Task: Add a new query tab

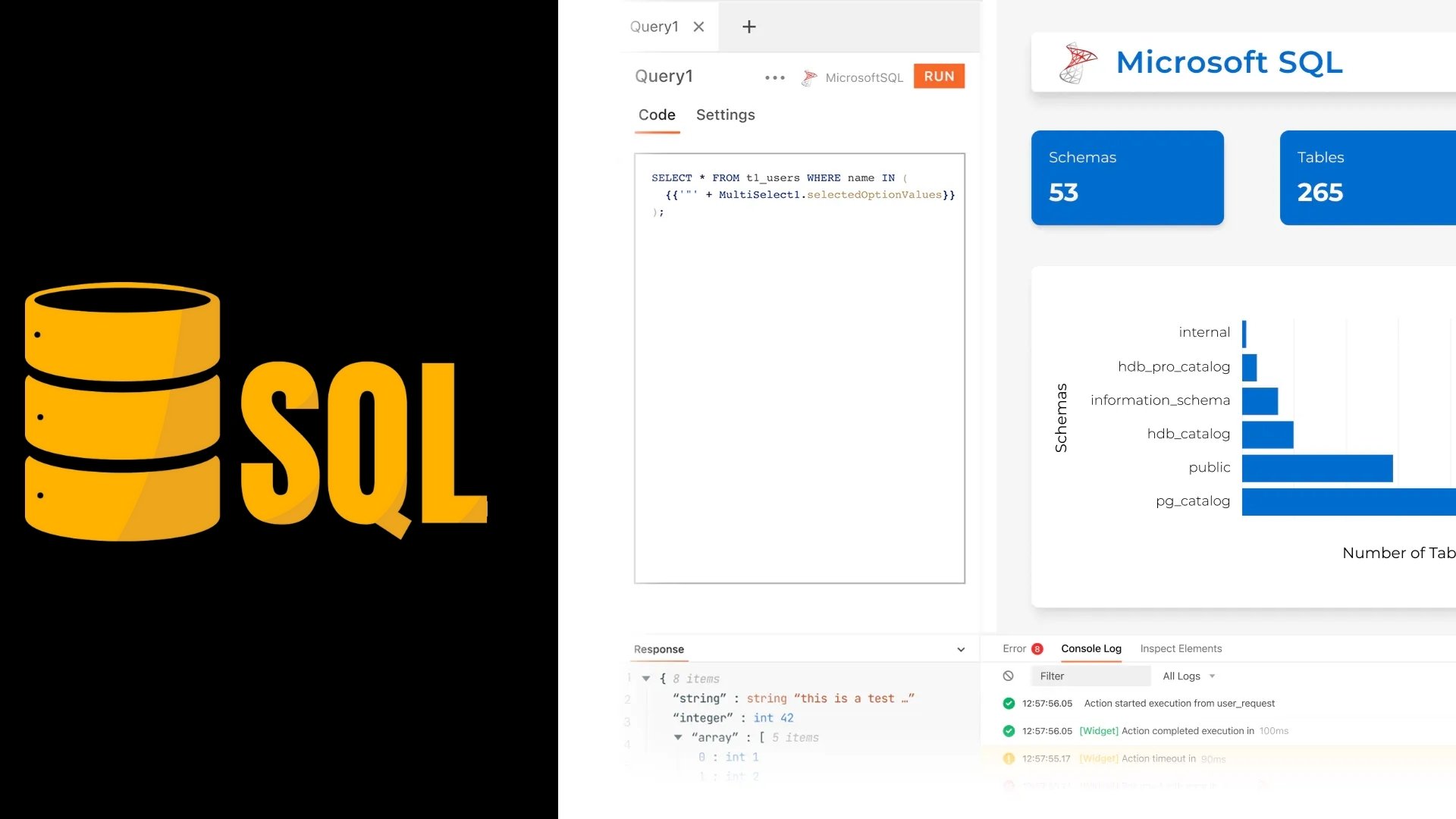Action: click(748, 27)
